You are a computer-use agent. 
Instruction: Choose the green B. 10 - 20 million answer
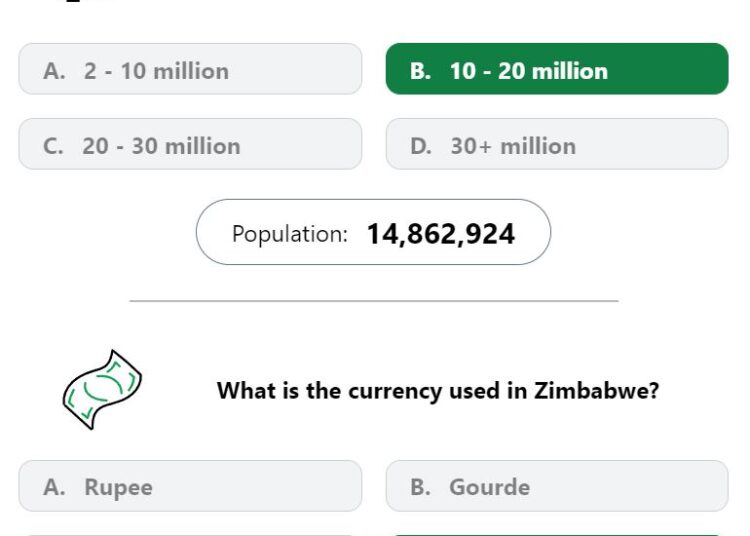(557, 69)
